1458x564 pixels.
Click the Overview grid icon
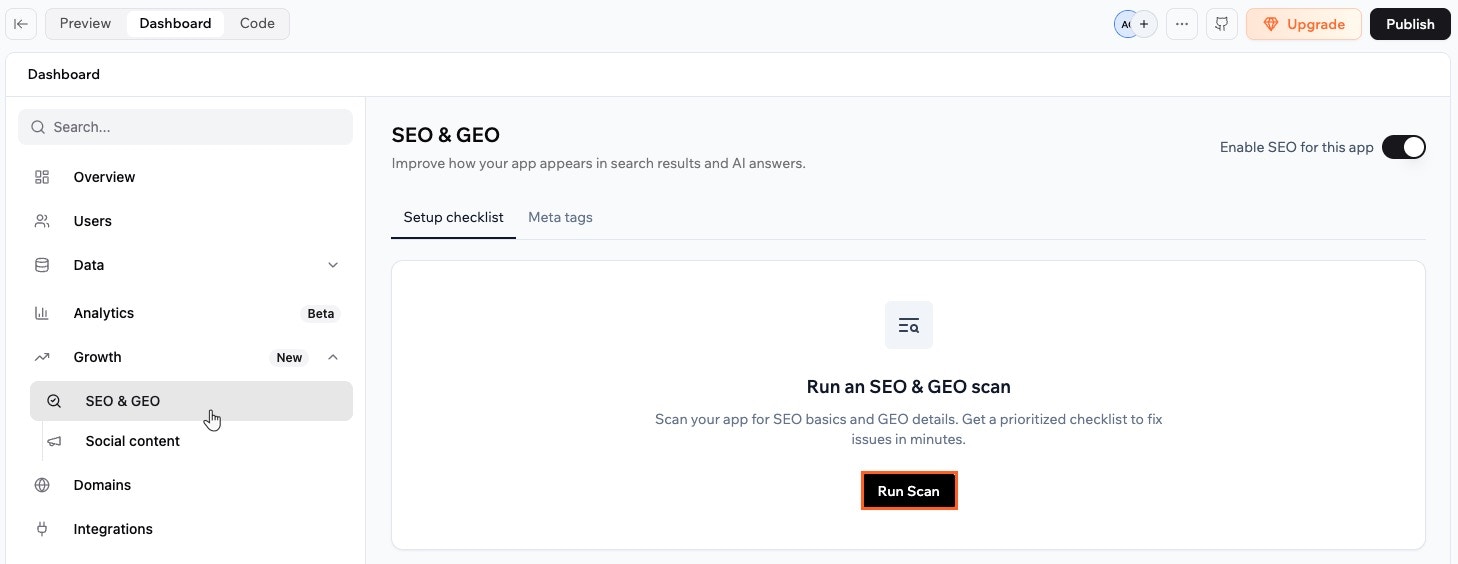[x=42, y=177]
